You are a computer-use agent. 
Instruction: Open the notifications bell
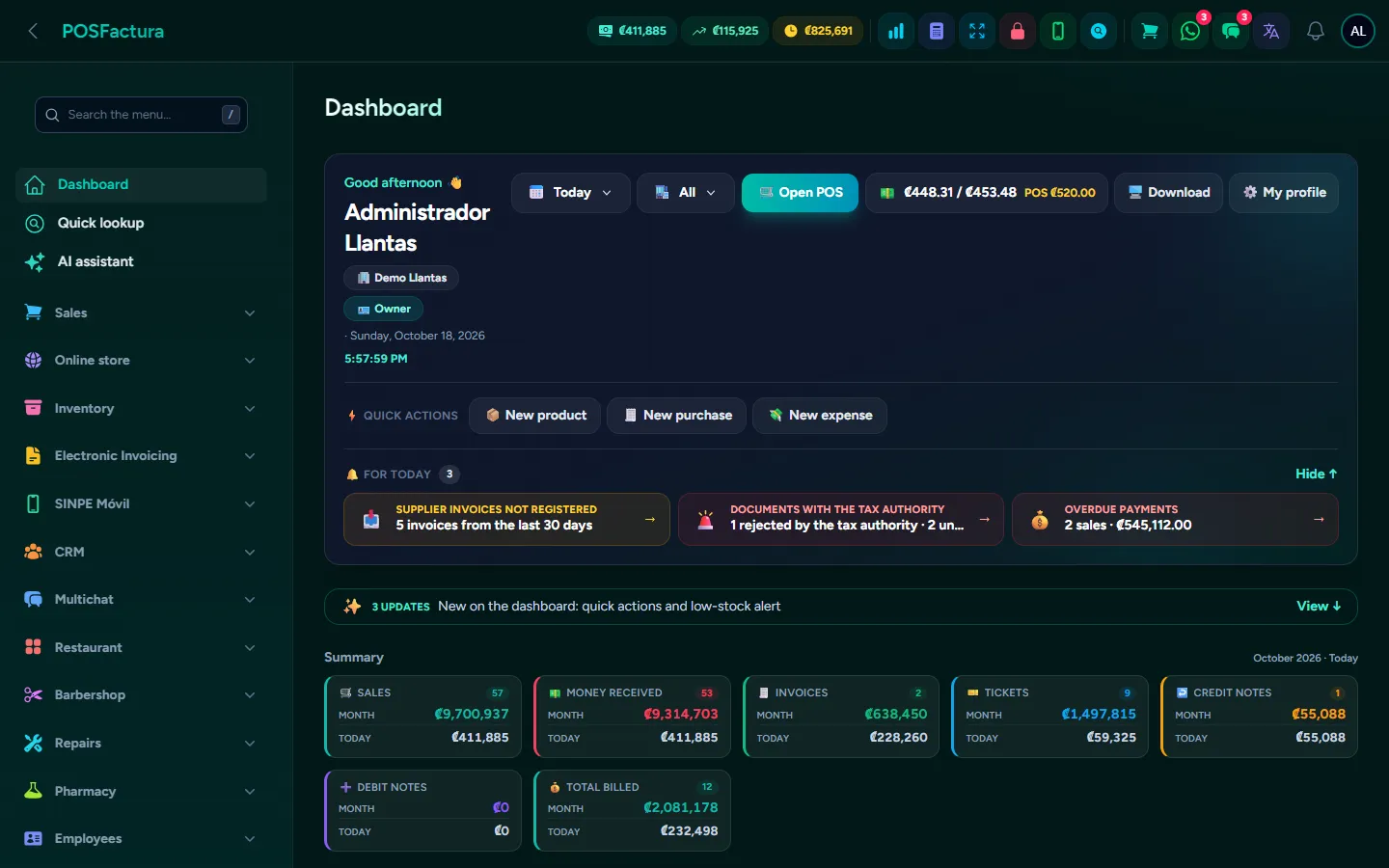tap(1316, 31)
